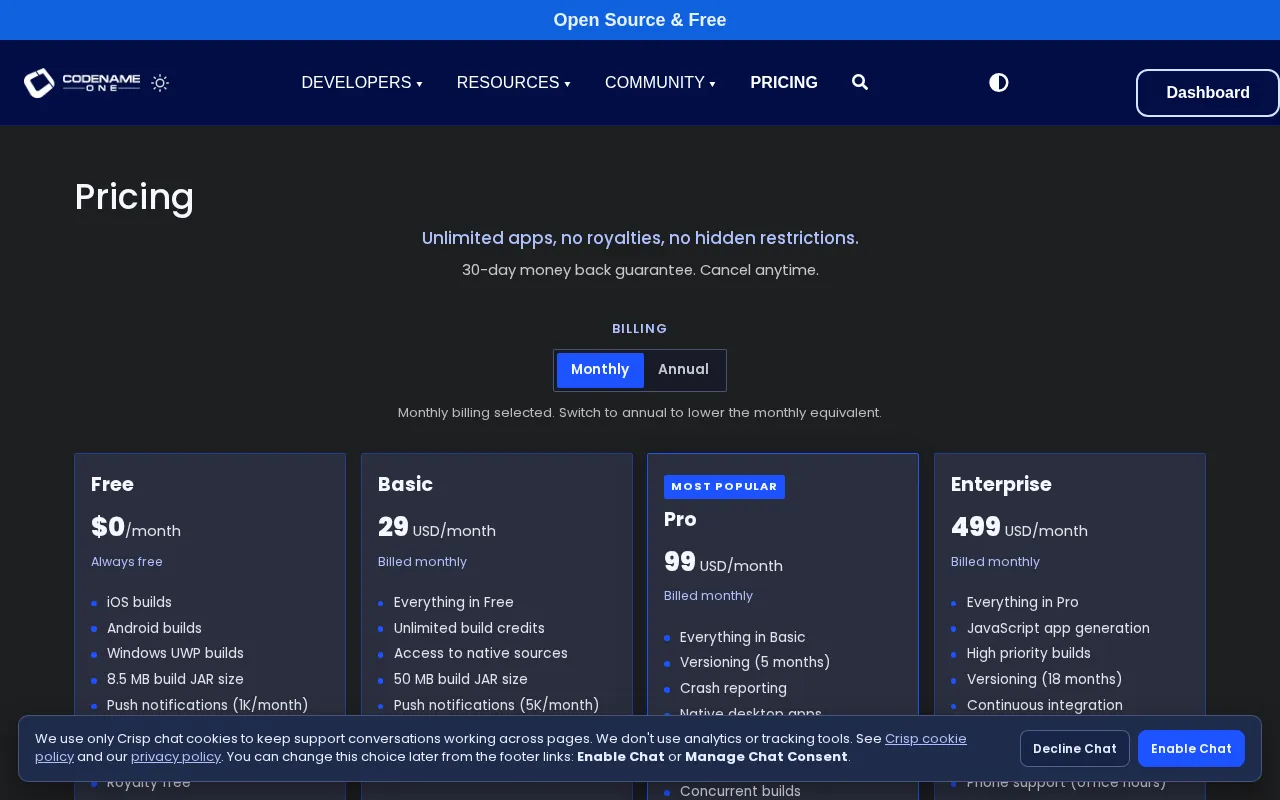Screen dimensions: 1280x800
Task: Click the 'Pricing' page title
Action: (x=135, y=197)
